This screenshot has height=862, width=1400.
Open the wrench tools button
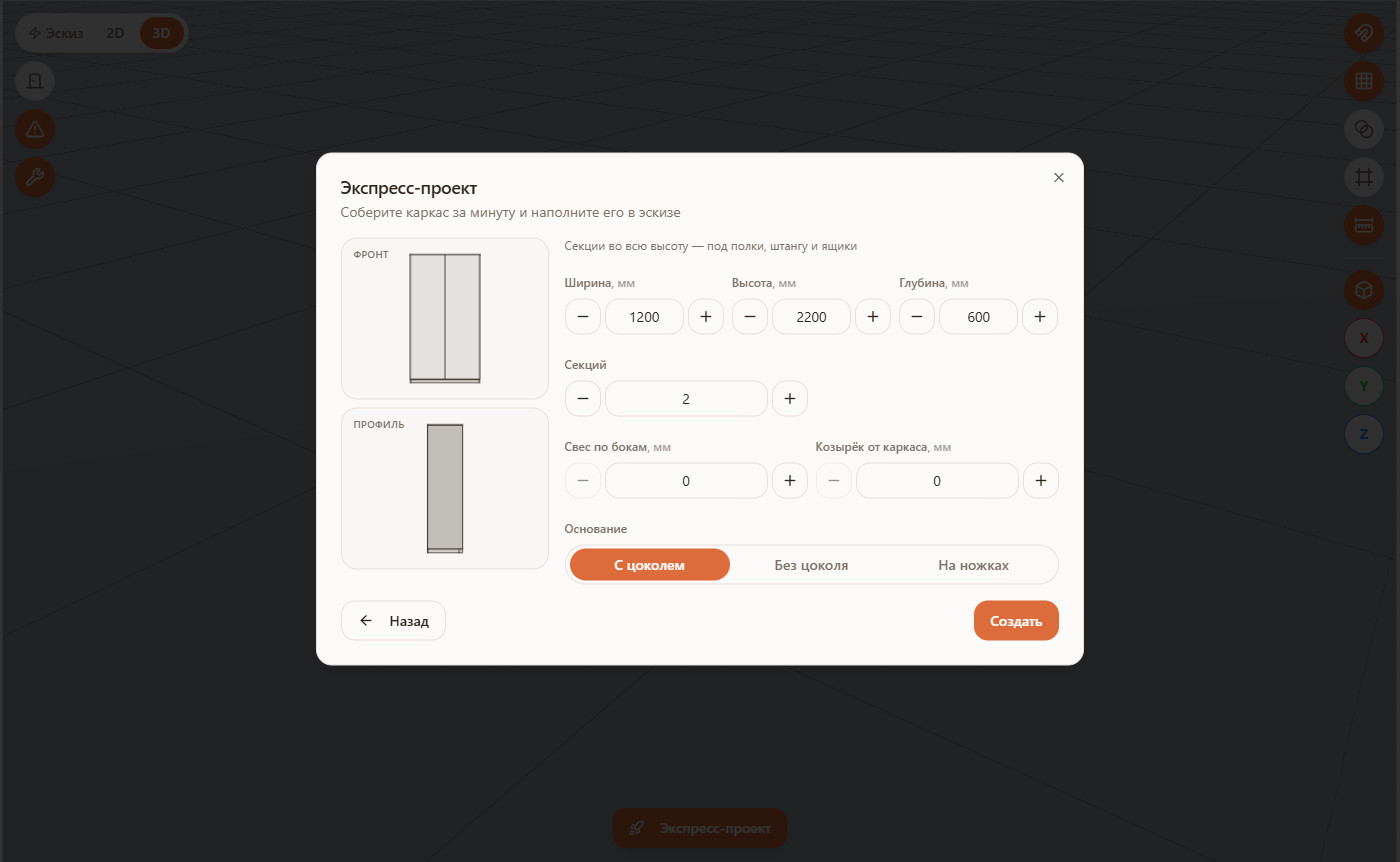point(35,178)
